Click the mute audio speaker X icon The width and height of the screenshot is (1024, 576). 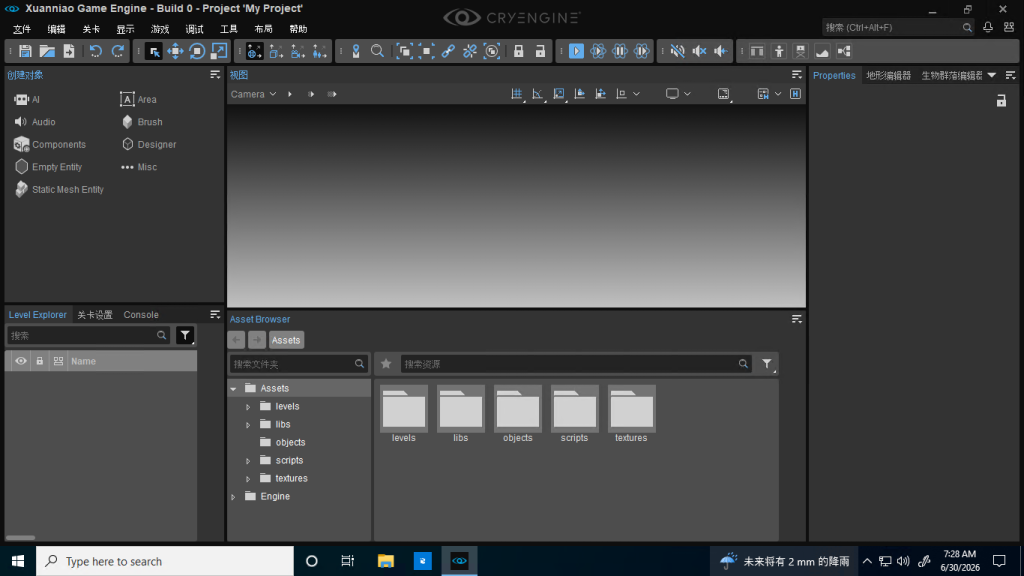point(699,51)
